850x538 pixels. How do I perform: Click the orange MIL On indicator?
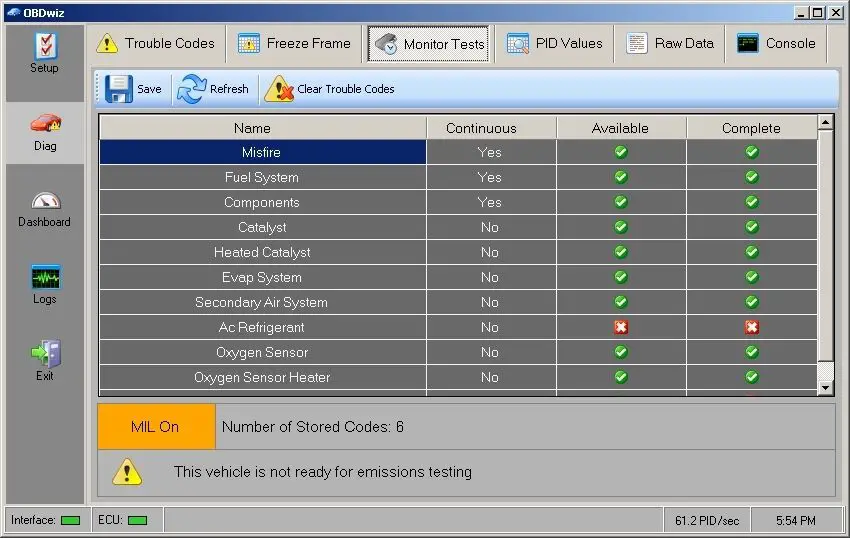coord(156,427)
